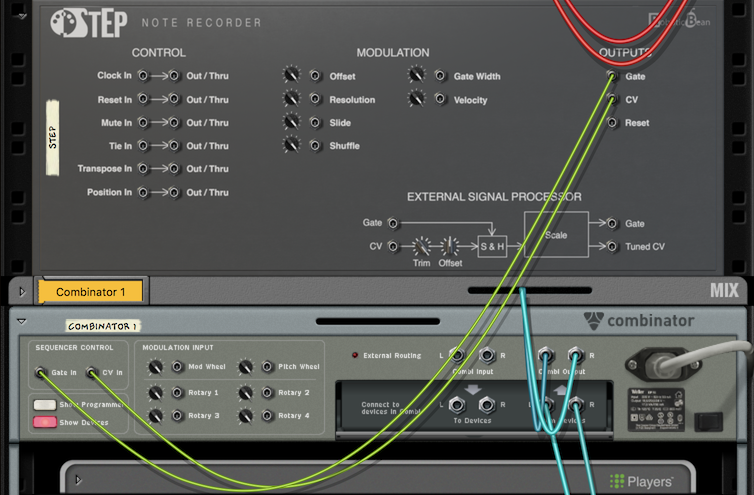Viewport: 754px width, 495px height.
Task: Click the Gate Width modulation jack
Action: 440,76
